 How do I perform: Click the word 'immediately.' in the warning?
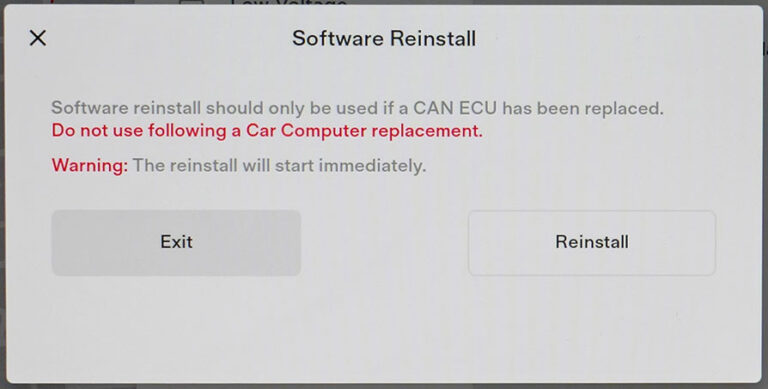pos(372,166)
